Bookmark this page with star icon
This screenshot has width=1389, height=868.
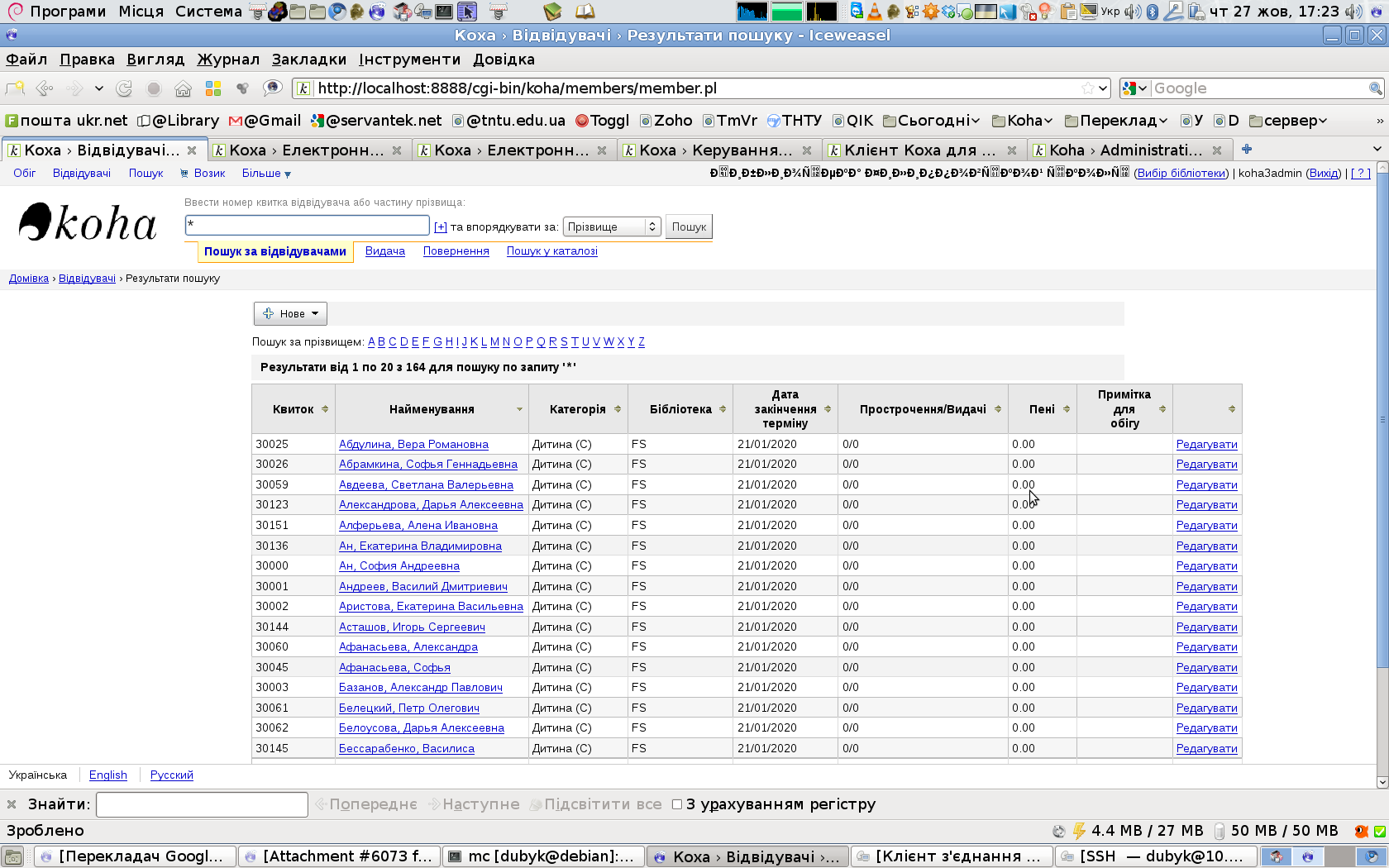point(1087,88)
